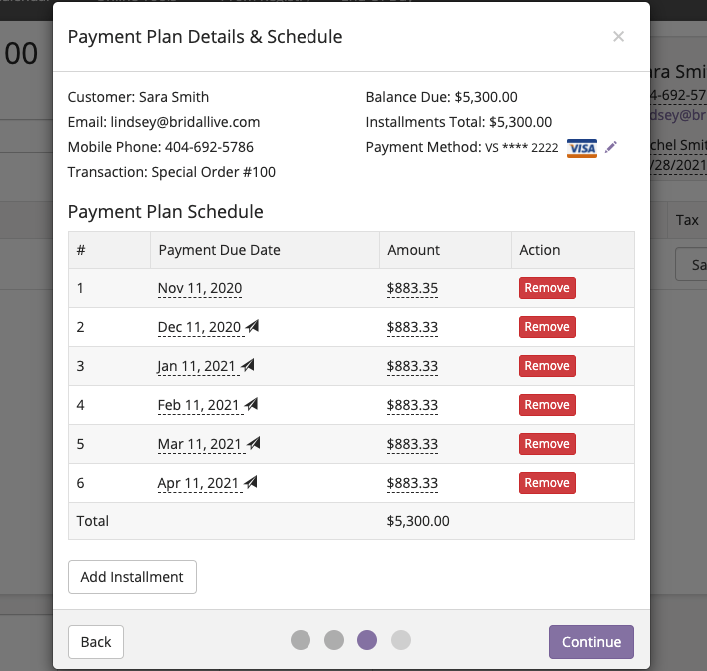Screen dimensions: 707x671
Task: Close the Payment Plan dialog
Action: (x=618, y=37)
